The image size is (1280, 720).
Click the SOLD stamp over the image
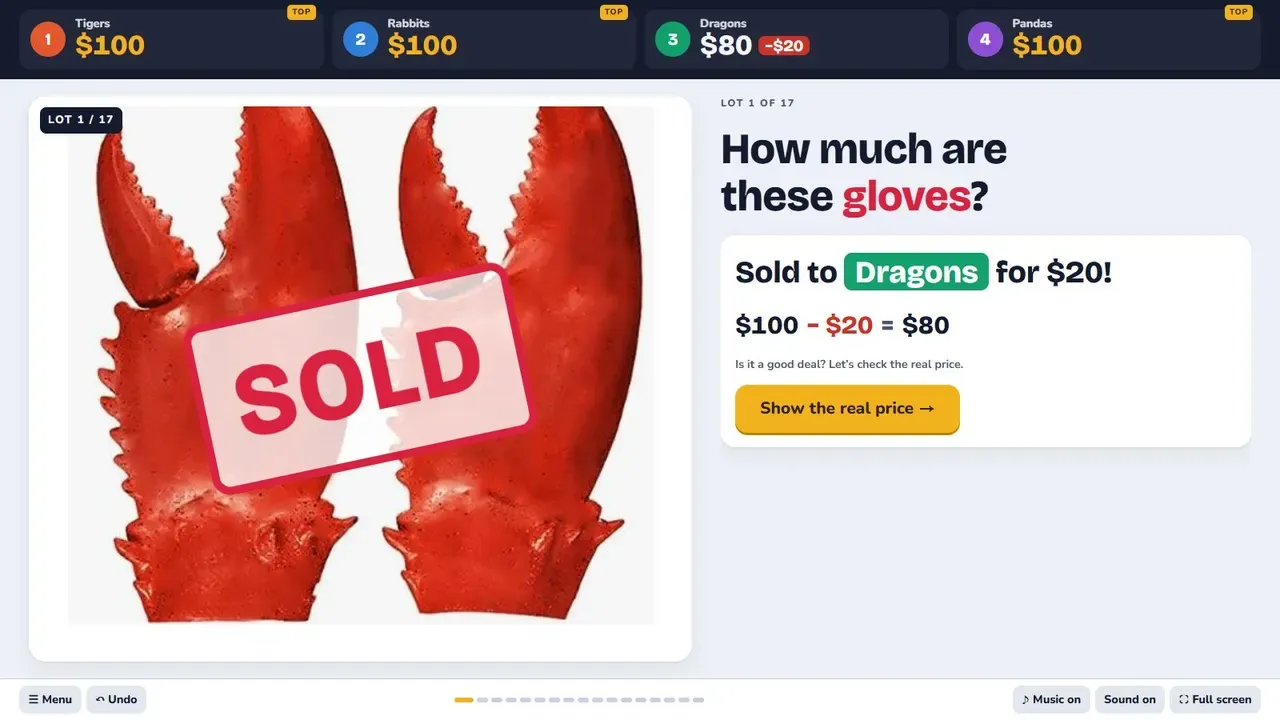click(361, 378)
